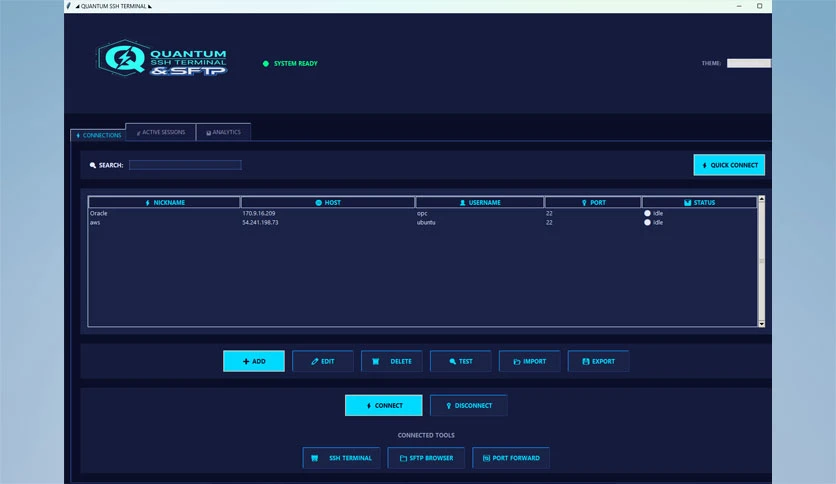This screenshot has width=836, height=484.
Task: Click the magnifier icon beside Search
Action: pos(93,165)
